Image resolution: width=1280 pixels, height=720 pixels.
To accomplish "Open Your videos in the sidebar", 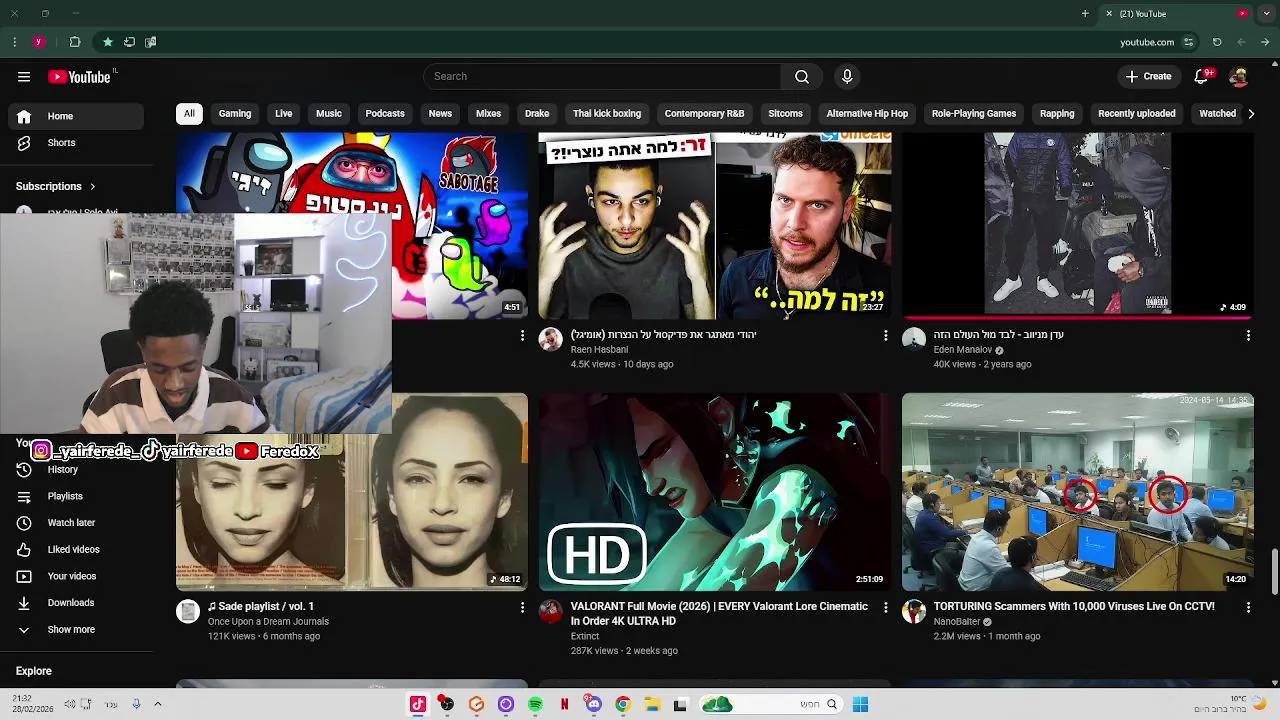I will pos(76,576).
